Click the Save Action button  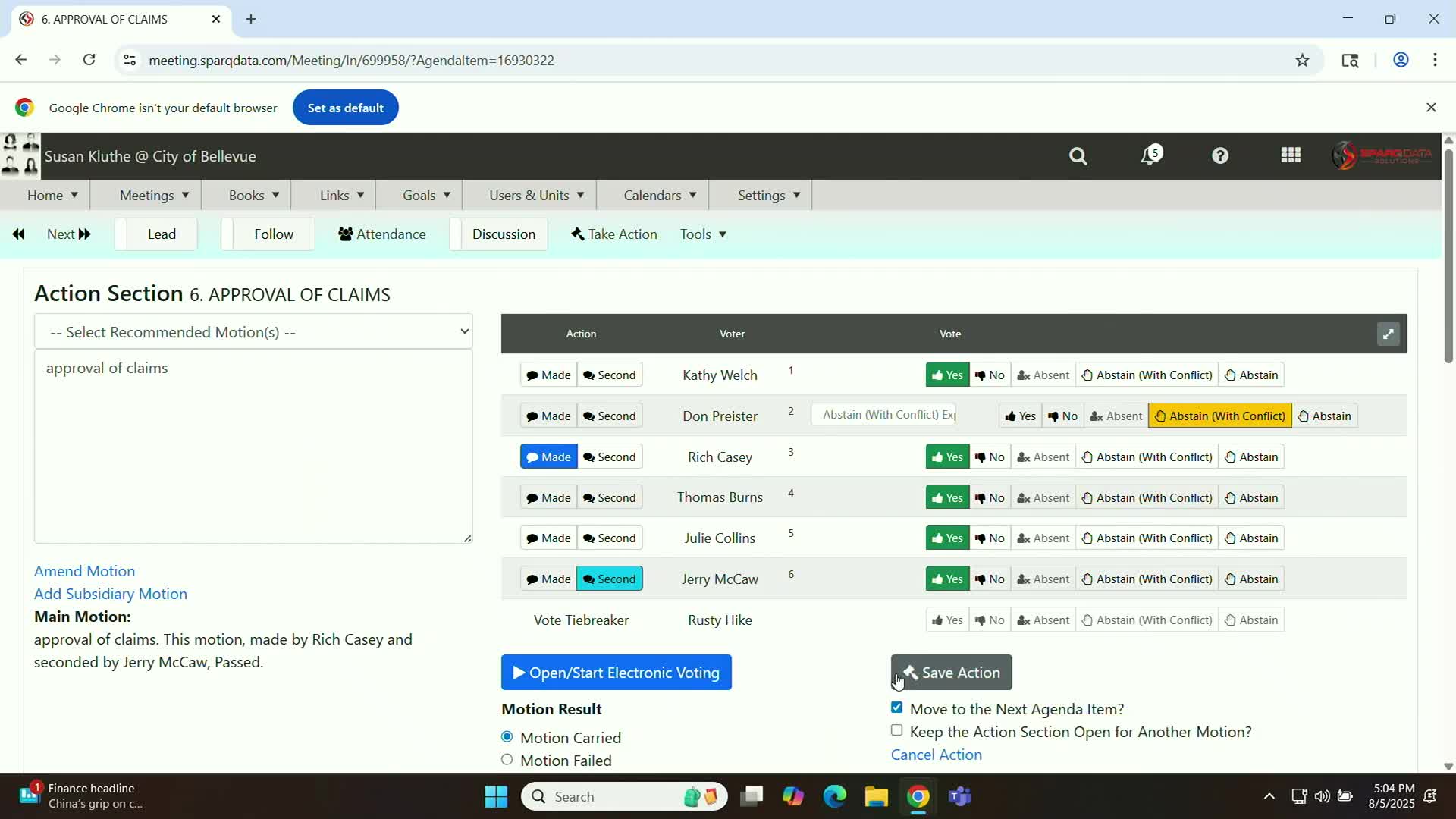point(951,673)
